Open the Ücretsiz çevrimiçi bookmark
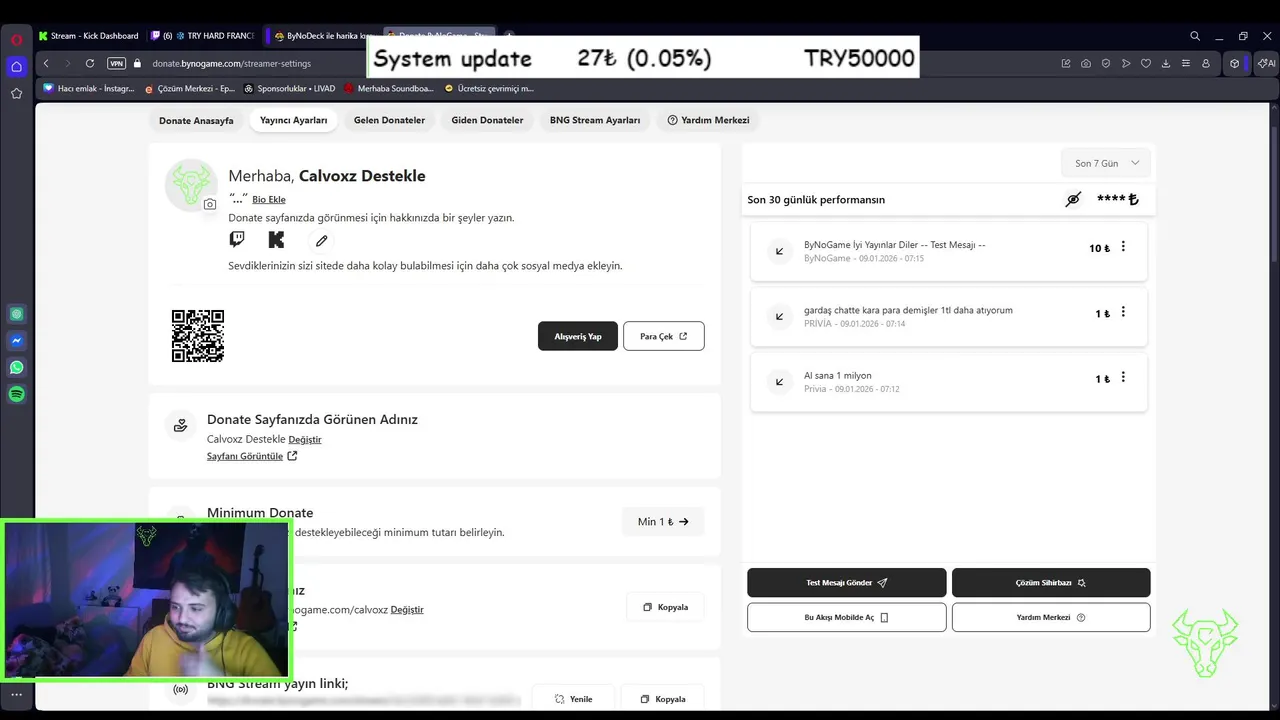1280x720 pixels. (x=490, y=88)
